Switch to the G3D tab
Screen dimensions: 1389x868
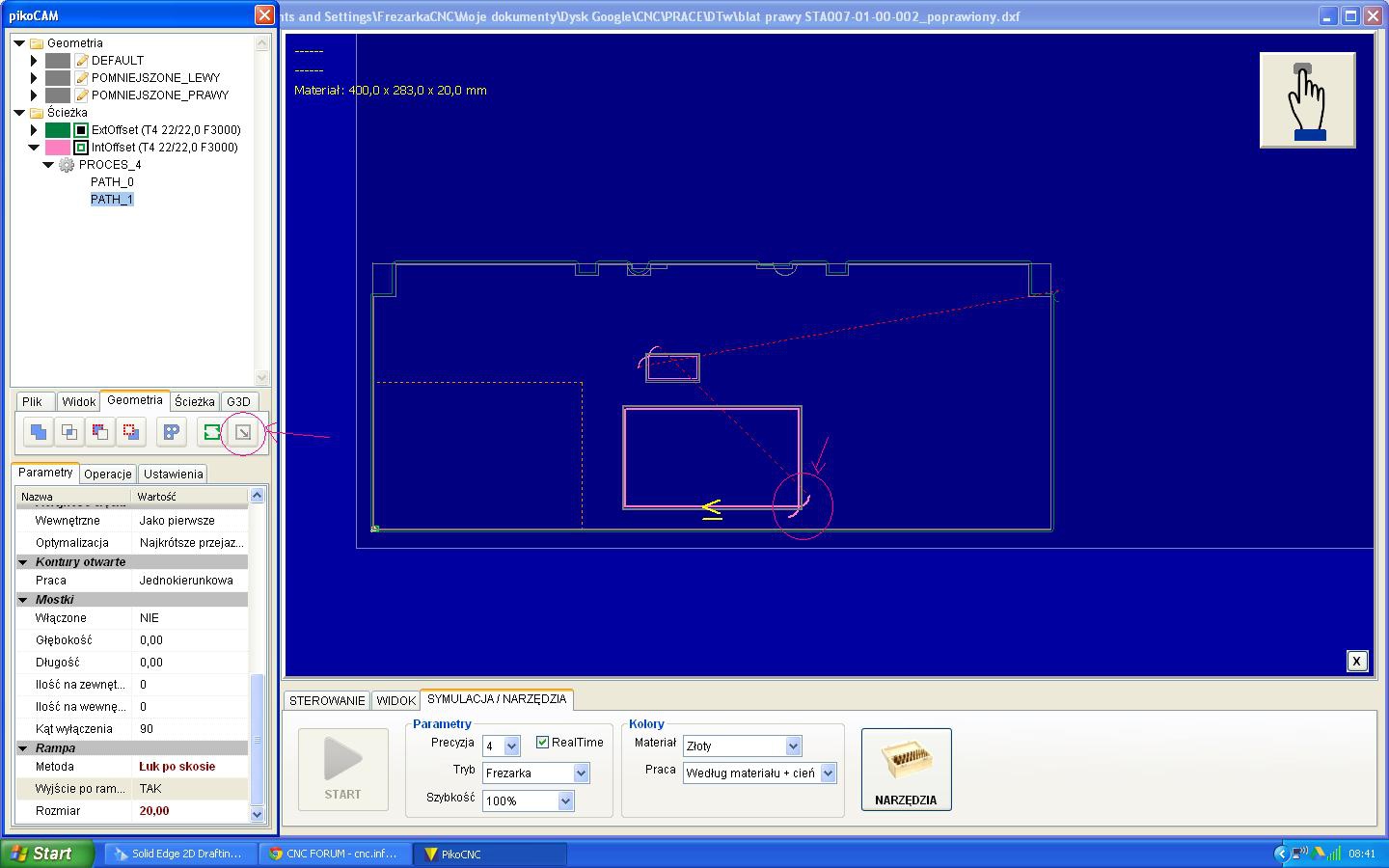238,402
